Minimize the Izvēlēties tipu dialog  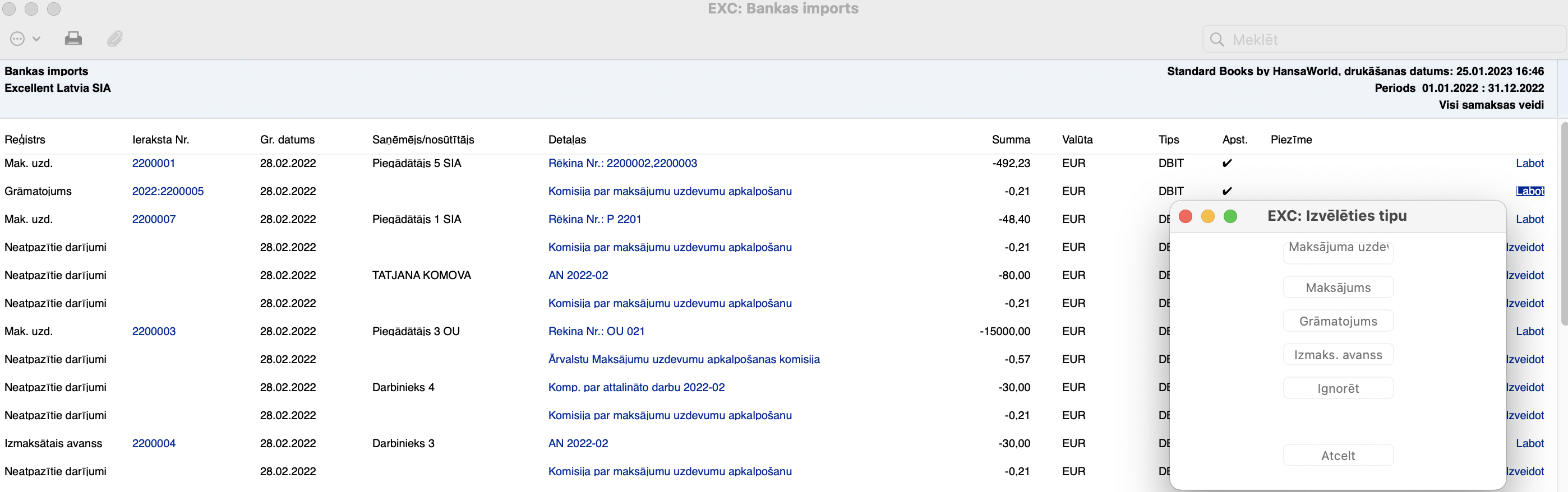click(1207, 216)
